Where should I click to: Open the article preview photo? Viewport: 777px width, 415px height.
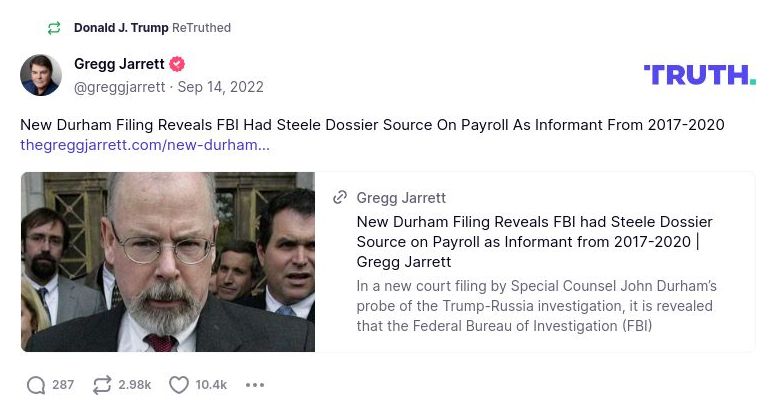(x=168, y=262)
